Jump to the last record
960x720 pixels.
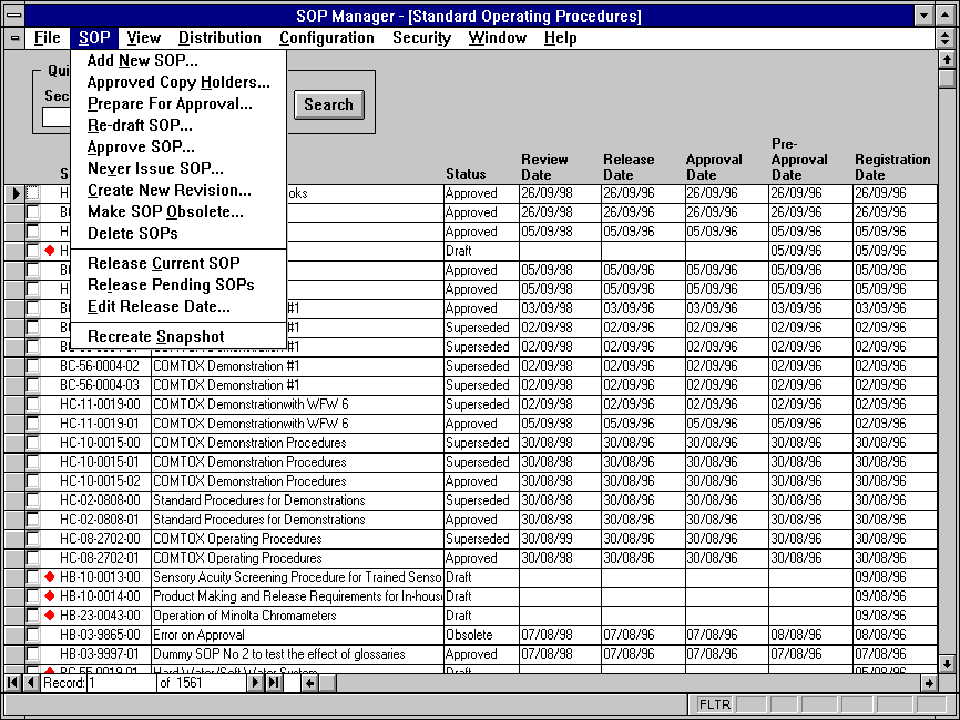coord(274,683)
